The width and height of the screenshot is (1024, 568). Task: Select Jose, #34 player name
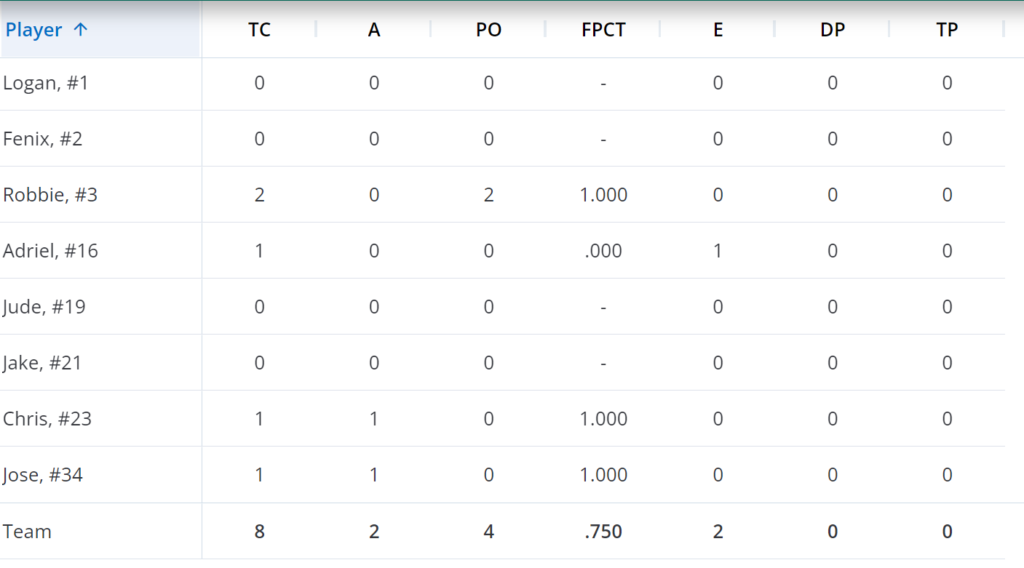click(x=42, y=475)
